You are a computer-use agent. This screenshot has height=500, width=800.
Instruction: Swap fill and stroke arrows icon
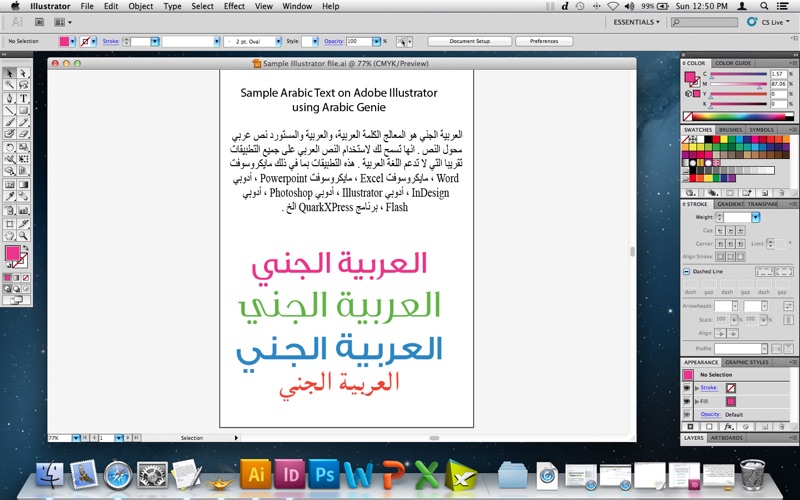[x=26, y=248]
